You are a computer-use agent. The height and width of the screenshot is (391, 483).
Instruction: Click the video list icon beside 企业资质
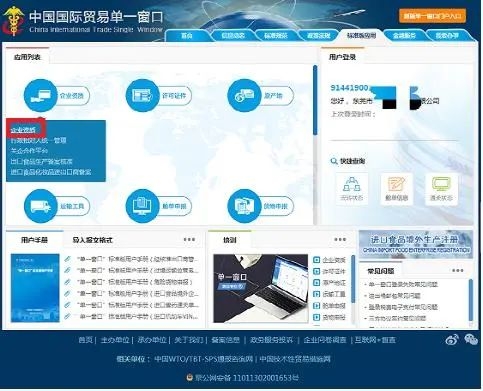317,260
